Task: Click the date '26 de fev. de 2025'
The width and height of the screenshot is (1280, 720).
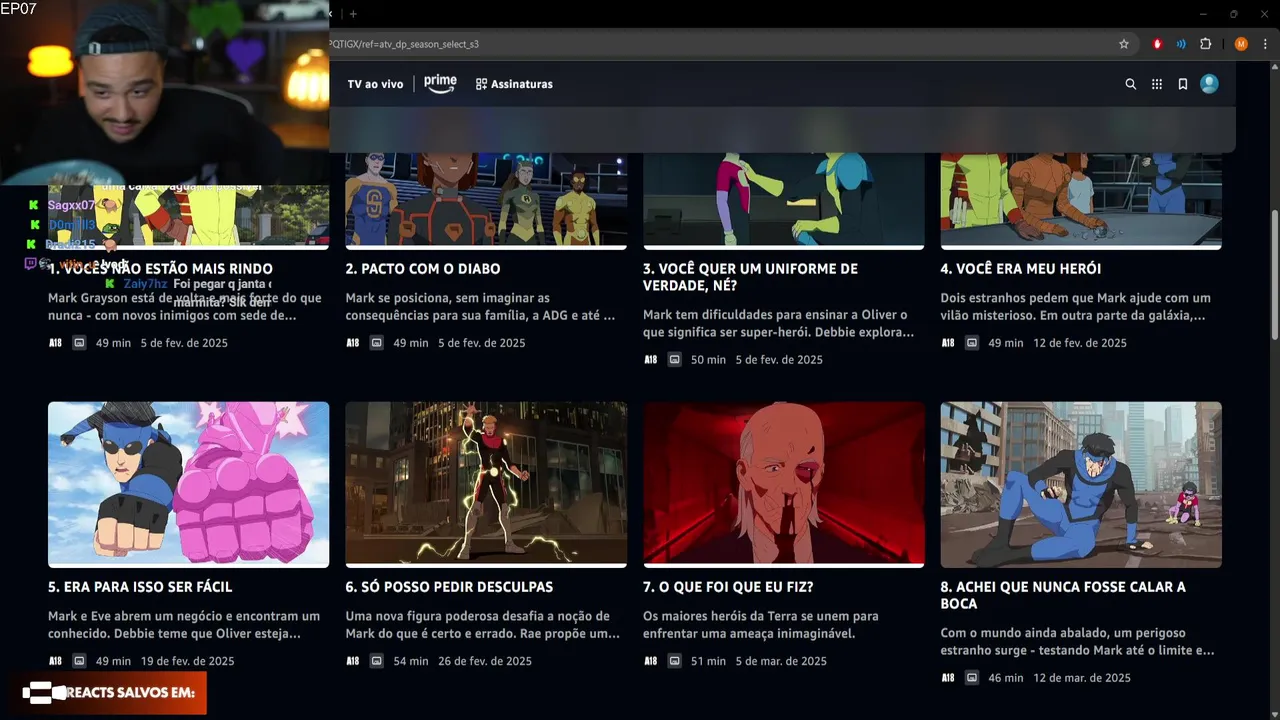Action: 485,661
